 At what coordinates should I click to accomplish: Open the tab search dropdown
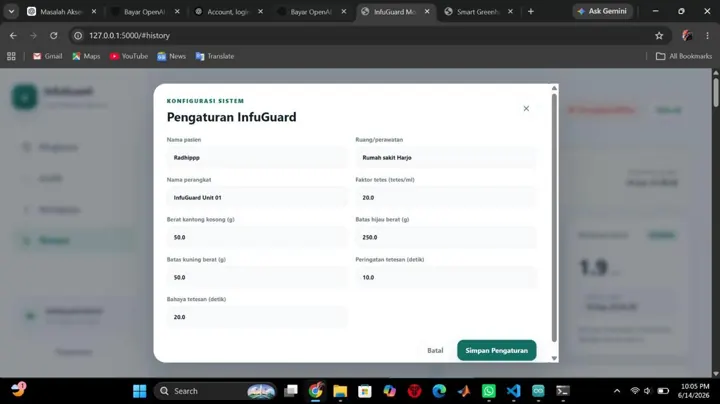coord(11,11)
